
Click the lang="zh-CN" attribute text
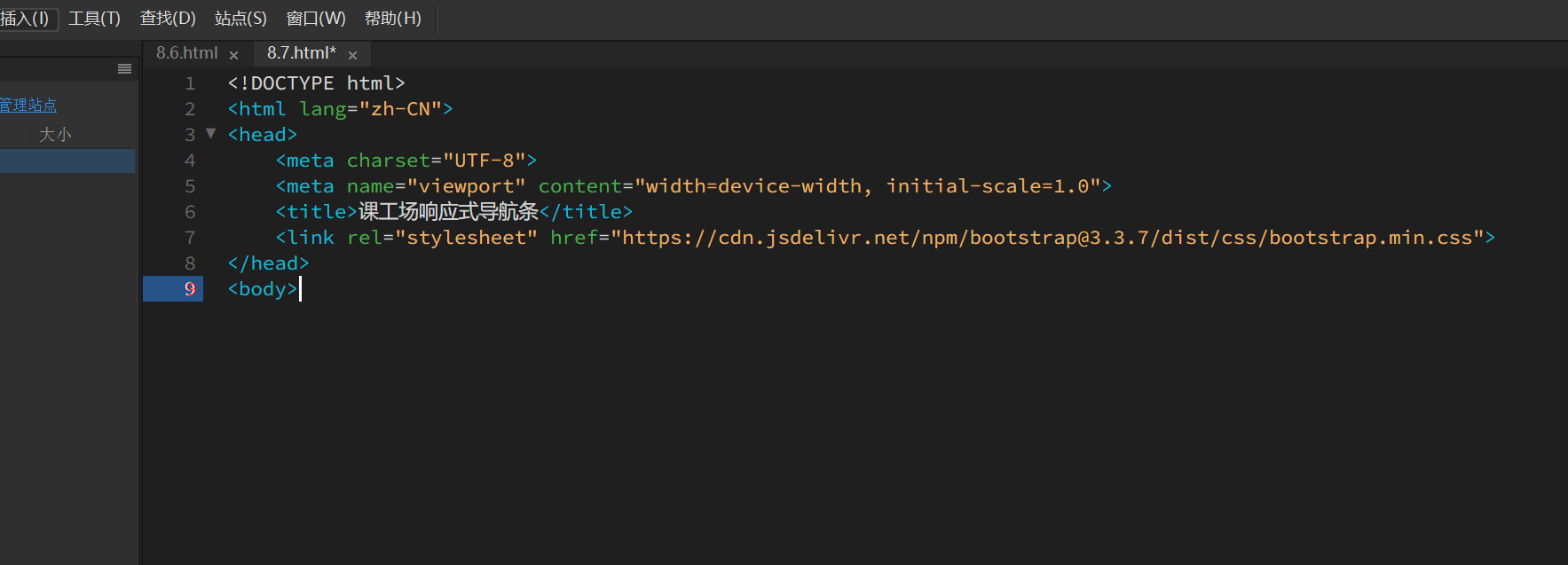coord(370,109)
